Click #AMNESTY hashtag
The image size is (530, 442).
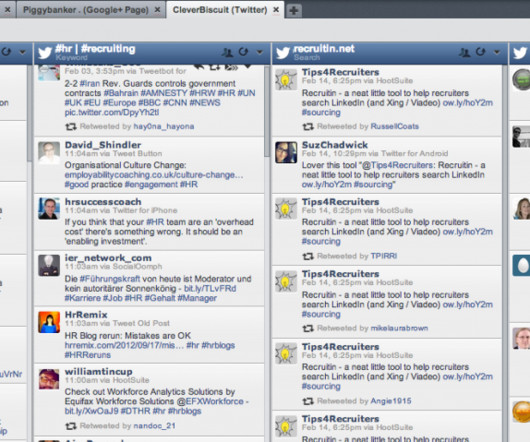tap(164, 93)
